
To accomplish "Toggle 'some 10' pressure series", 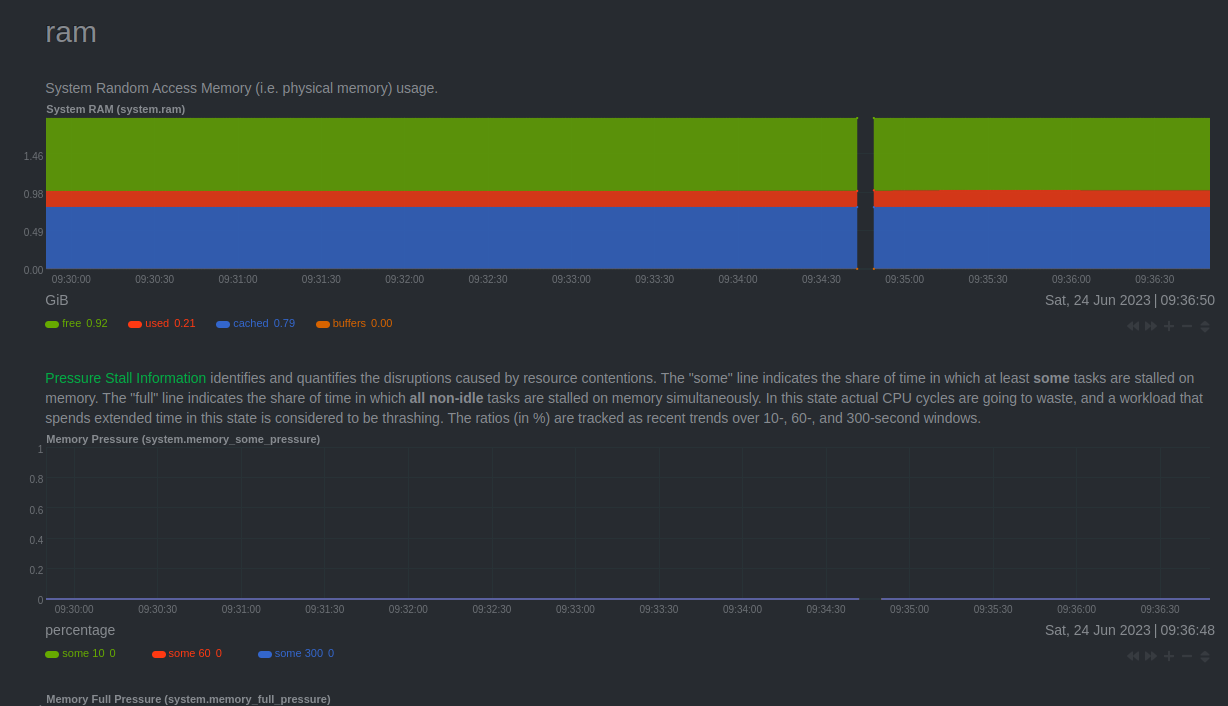I will [x=82, y=654].
